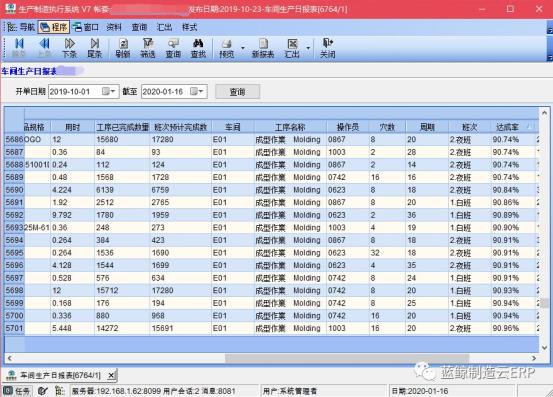Go to the next record (下条)

69,48
